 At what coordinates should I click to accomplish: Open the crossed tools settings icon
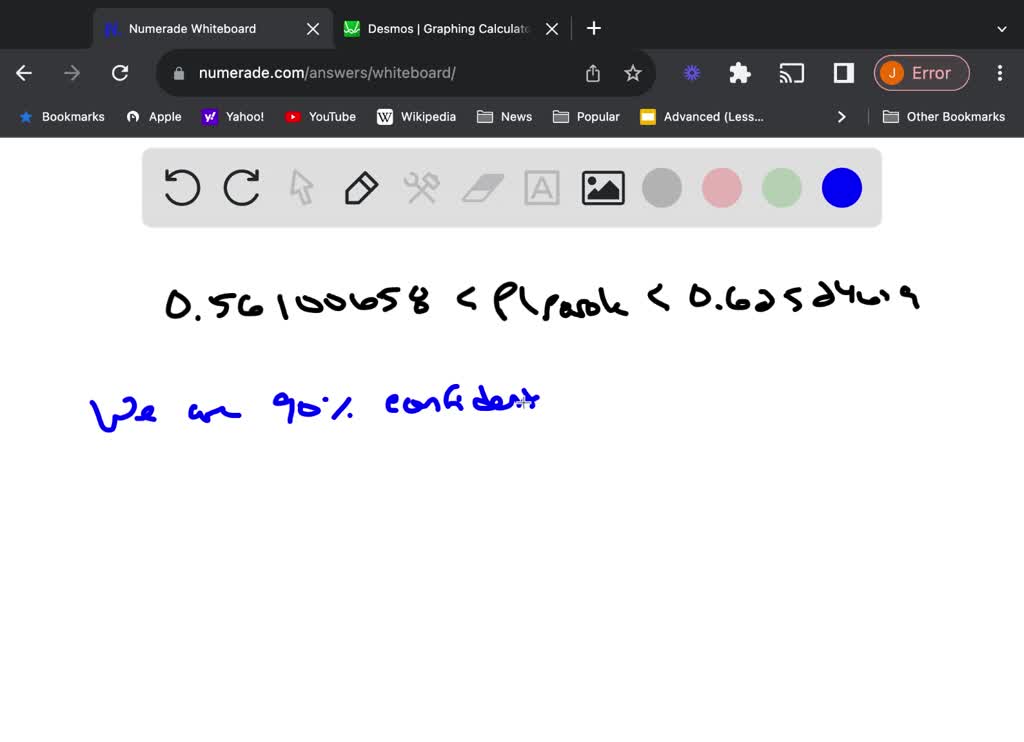[x=421, y=188]
